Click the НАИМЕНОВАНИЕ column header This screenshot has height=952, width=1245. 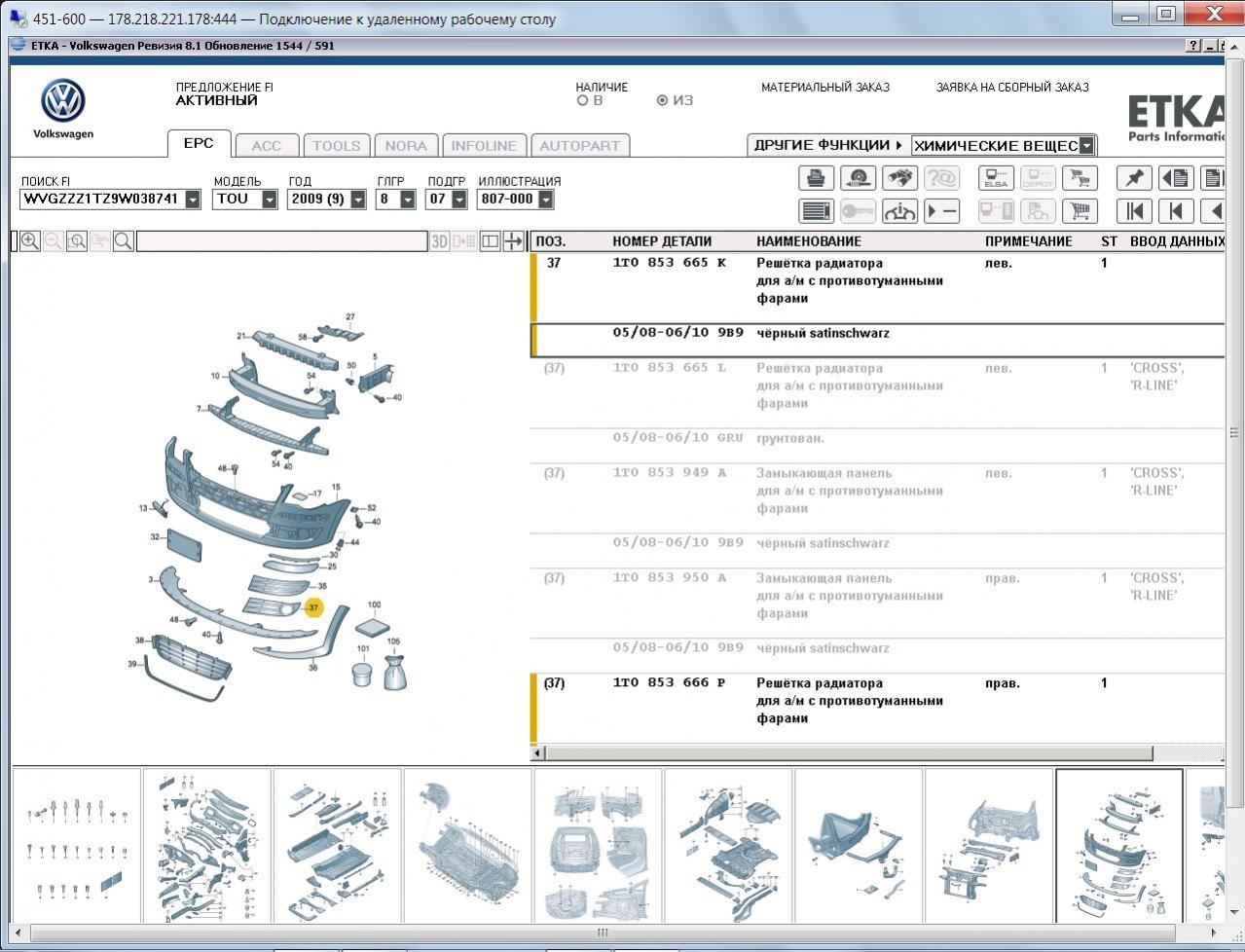pos(809,241)
